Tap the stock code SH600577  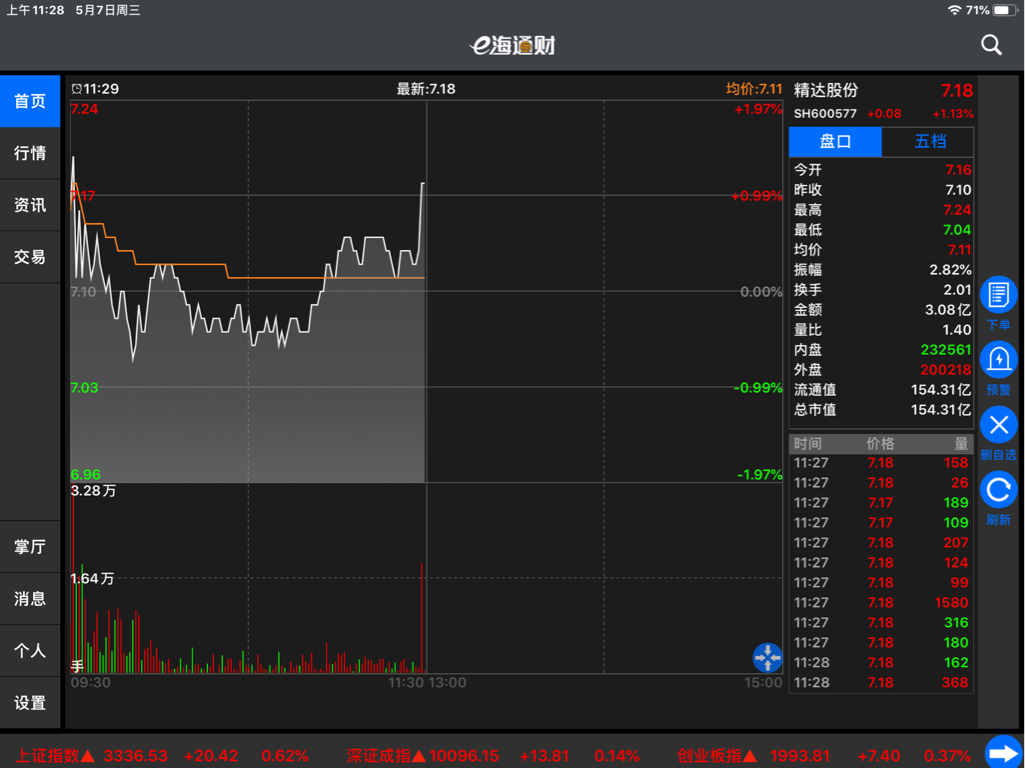click(825, 114)
